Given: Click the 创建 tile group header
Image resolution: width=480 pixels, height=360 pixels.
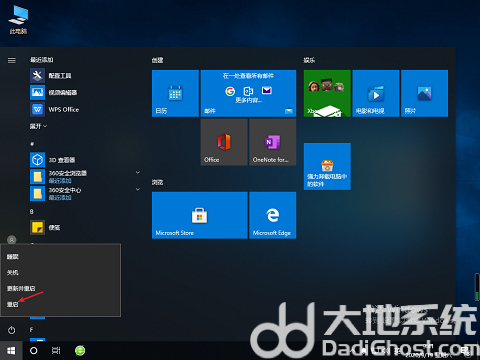Looking at the screenshot, I should coord(157,60).
